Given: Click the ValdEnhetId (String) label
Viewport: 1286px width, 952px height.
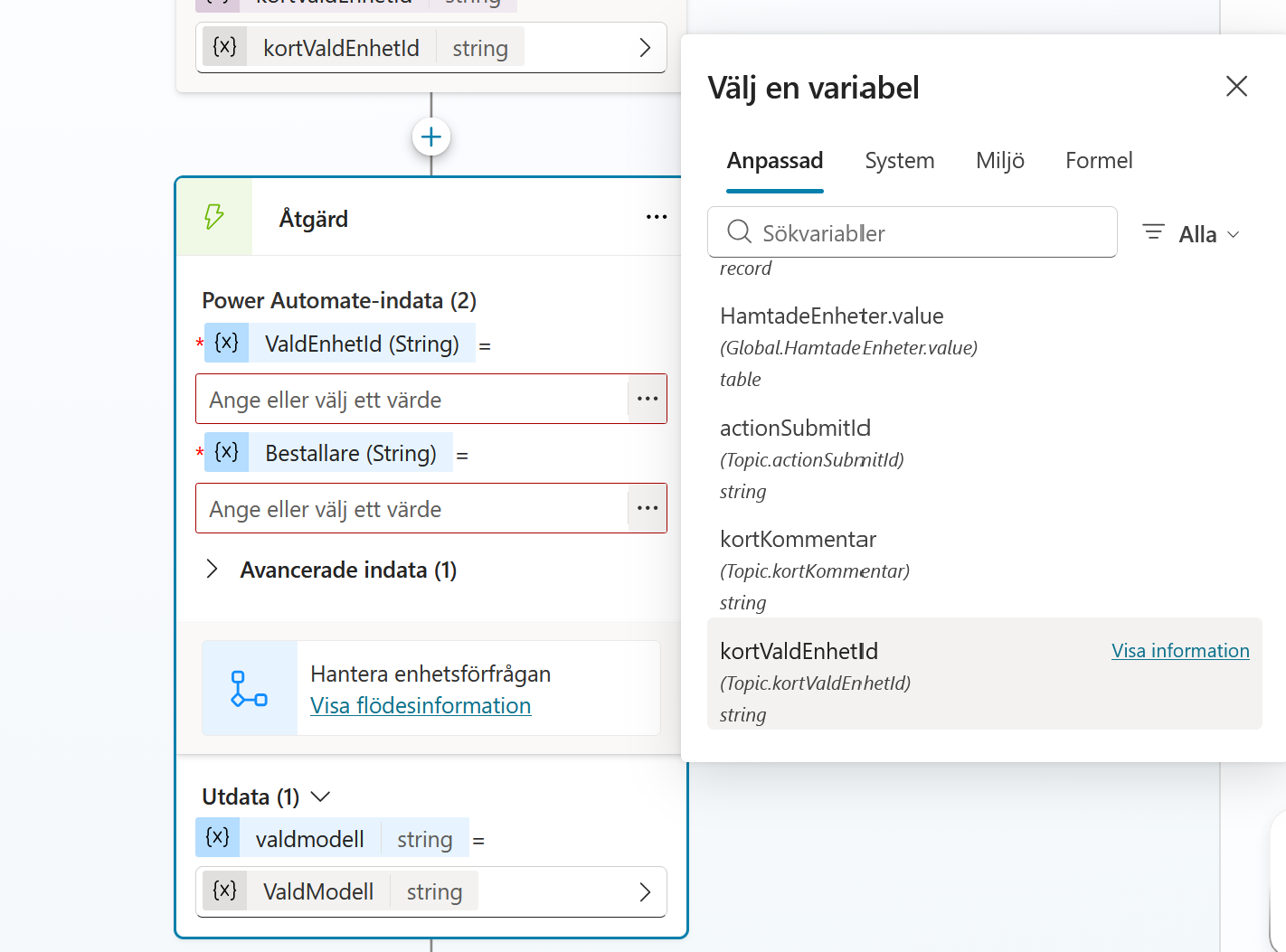Looking at the screenshot, I should pos(362,344).
